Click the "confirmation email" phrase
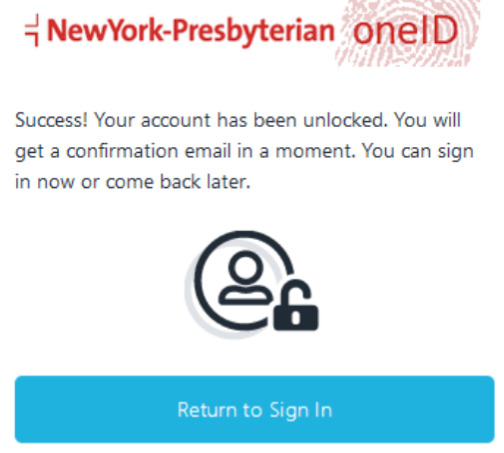504x453 pixels. click(x=149, y=151)
